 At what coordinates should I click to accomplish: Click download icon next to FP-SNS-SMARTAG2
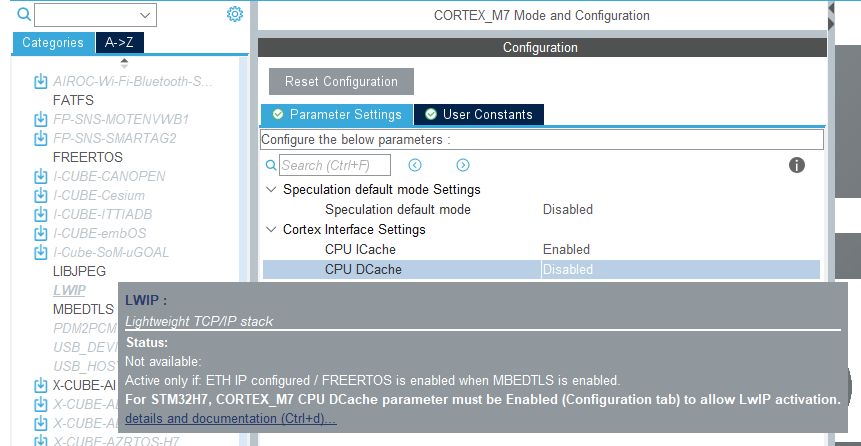click(40, 138)
